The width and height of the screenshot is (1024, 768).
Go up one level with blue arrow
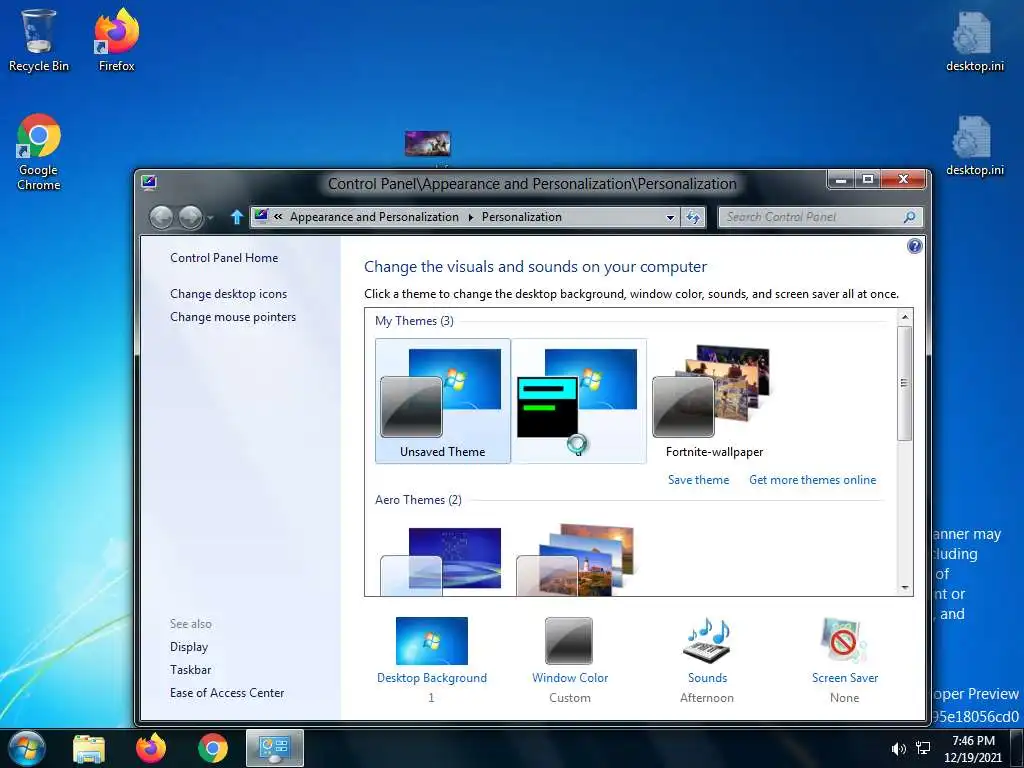[x=236, y=217]
